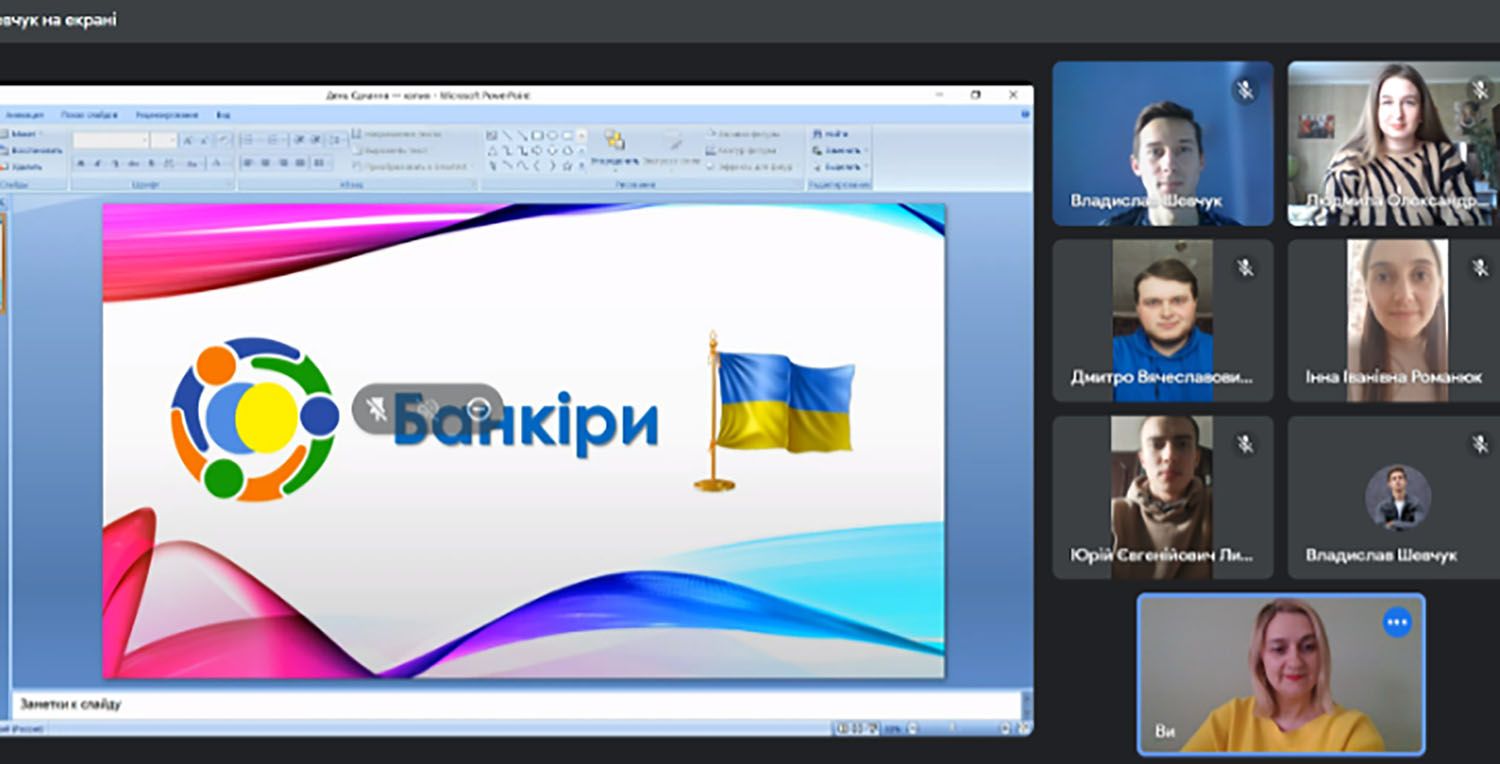Select Юрій Євгенійович participant tile

[x=1163, y=497]
